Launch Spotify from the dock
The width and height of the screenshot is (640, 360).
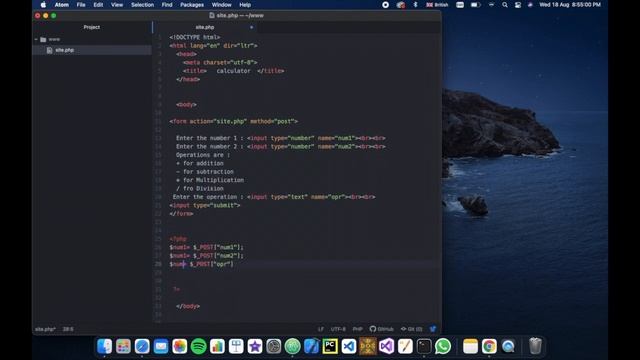pos(198,346)
